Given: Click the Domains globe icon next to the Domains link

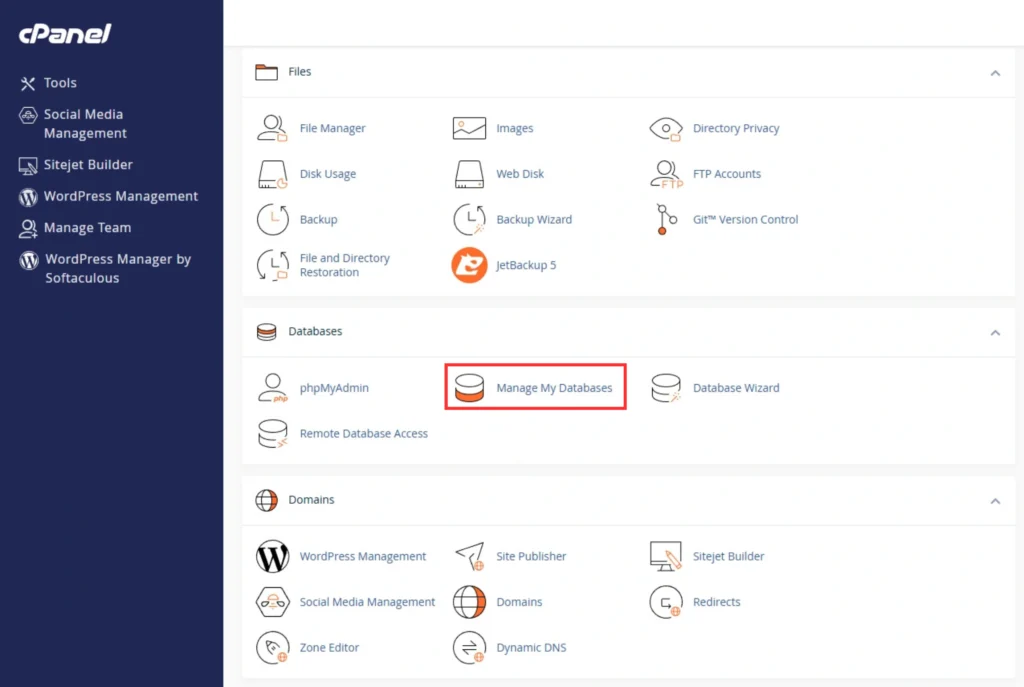Looking at the screenshot, I should click(x=469, y=602).
